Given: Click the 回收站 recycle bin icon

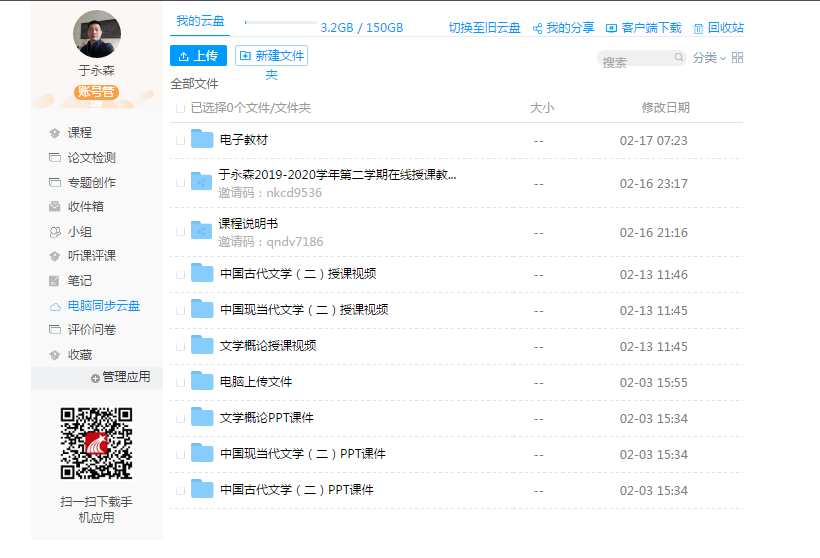Looking at the screenshot, I should pos(698,28).
